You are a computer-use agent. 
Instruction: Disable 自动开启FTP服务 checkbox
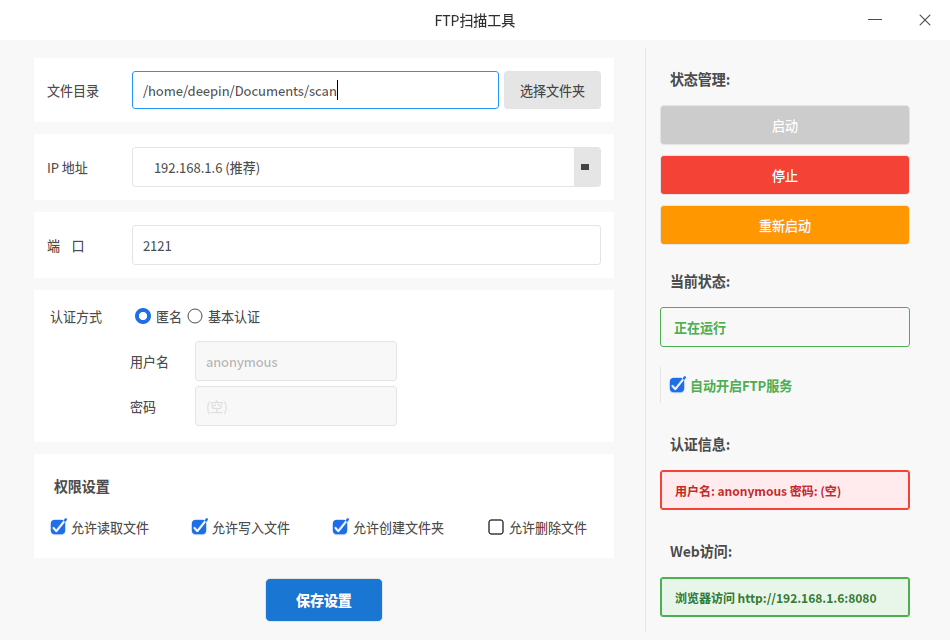click(x=677, y=385)
